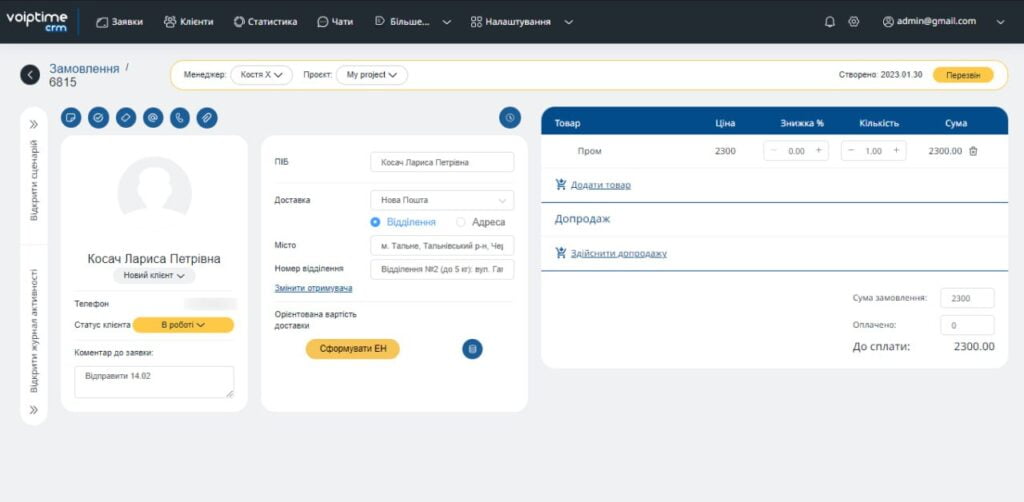Go back with the round arrow button
This screenshot has width=1024, height=502.
point(30,74)
